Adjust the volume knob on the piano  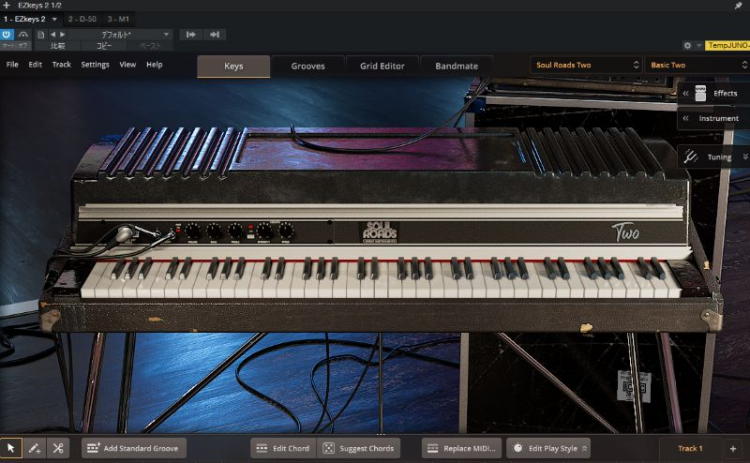tap(192, 232)
